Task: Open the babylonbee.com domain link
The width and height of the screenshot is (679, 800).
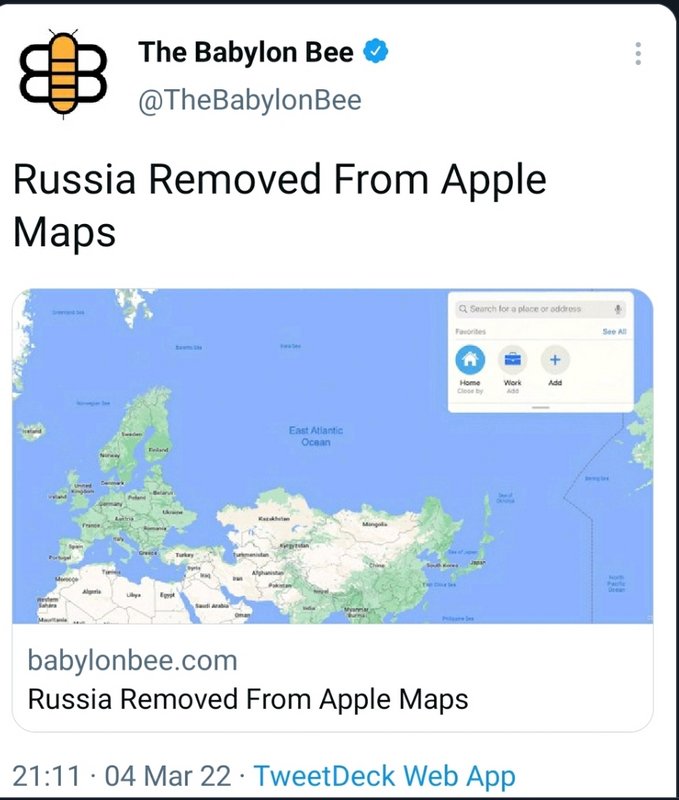Action: click(133, 660)
